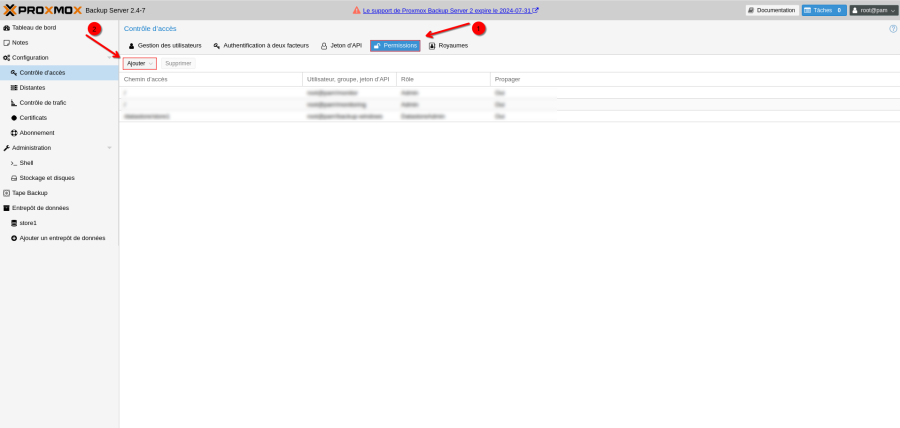Click the Supprimer button
900x428 pixels.
point(179,63)
